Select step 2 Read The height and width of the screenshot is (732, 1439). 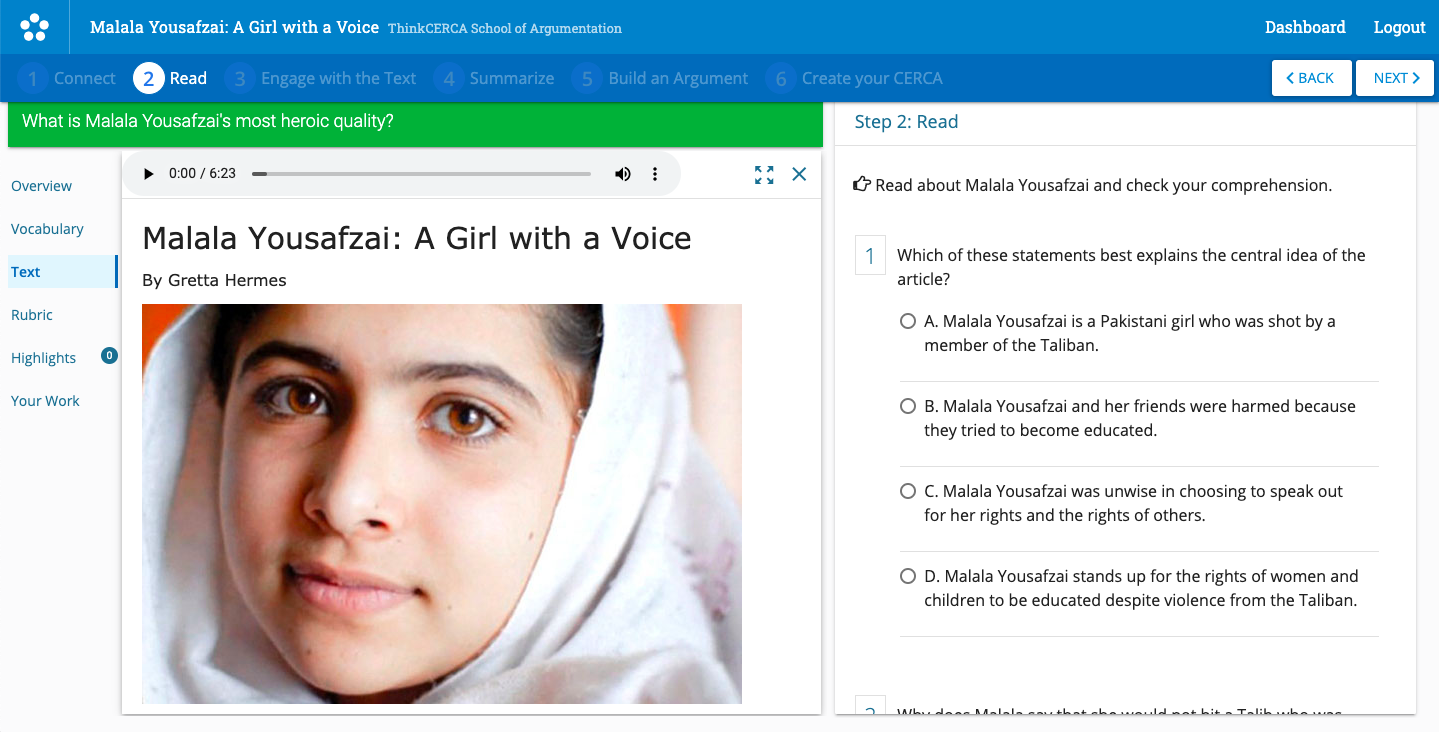171,78
